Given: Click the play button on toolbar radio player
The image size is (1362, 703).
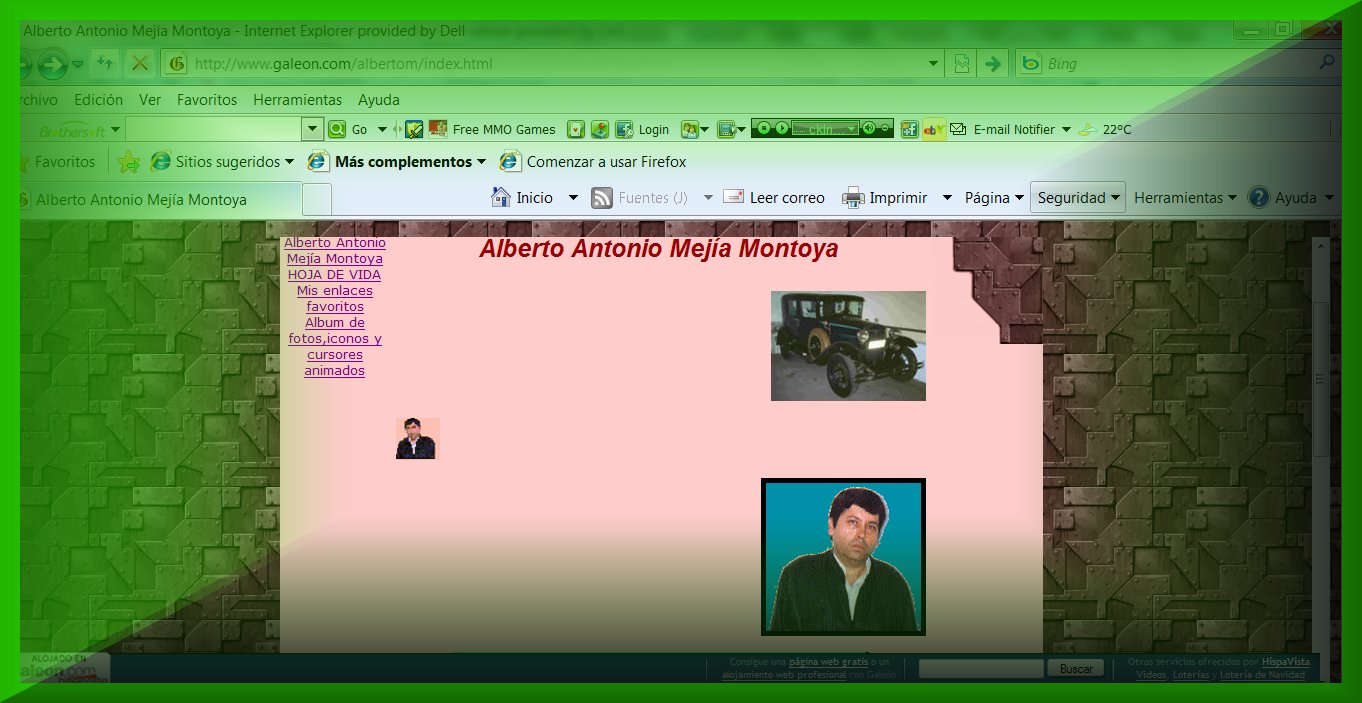Looking at the screenshot, I should coord(781,128).
